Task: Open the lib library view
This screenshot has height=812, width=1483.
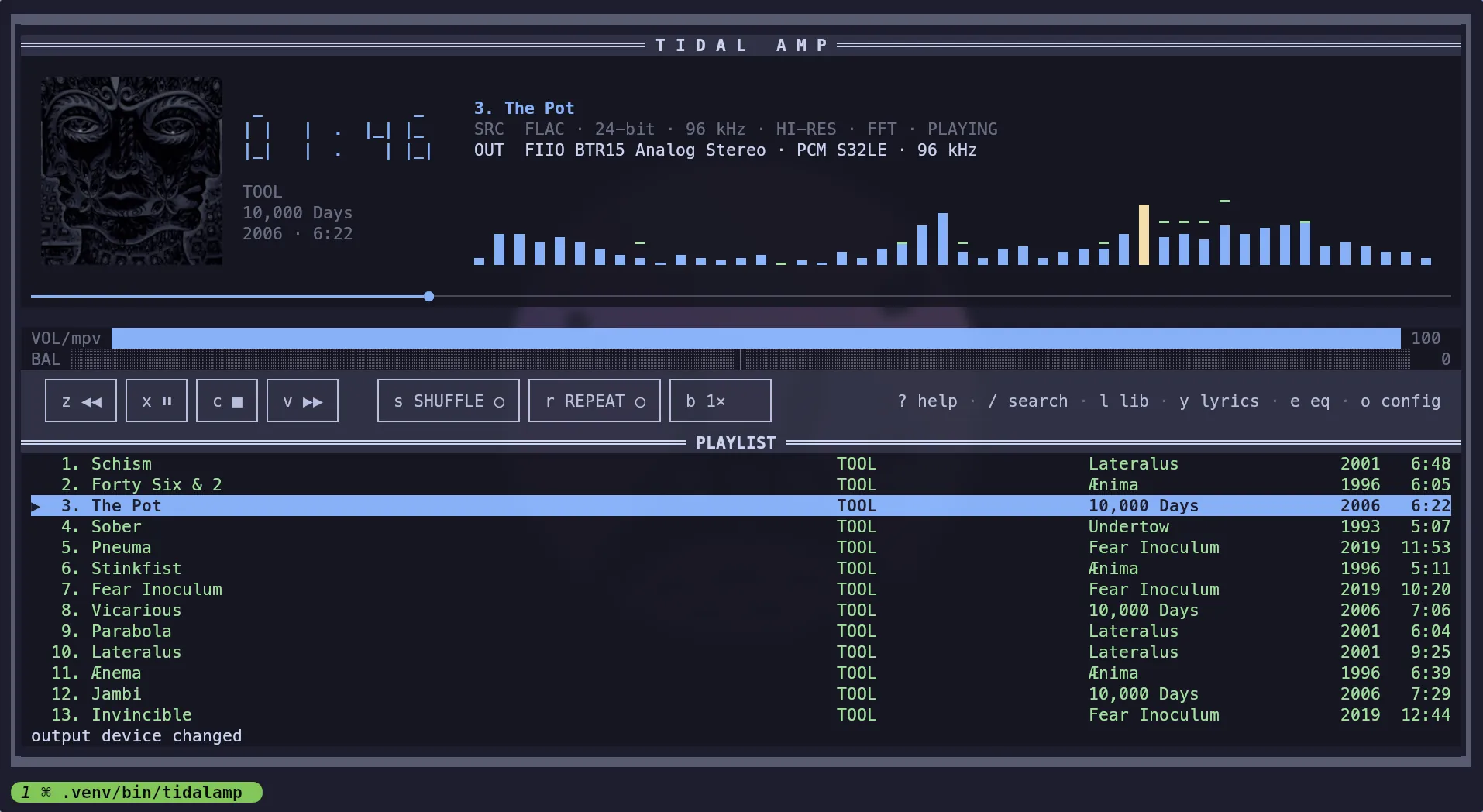Action: [x=1124, y=401]
